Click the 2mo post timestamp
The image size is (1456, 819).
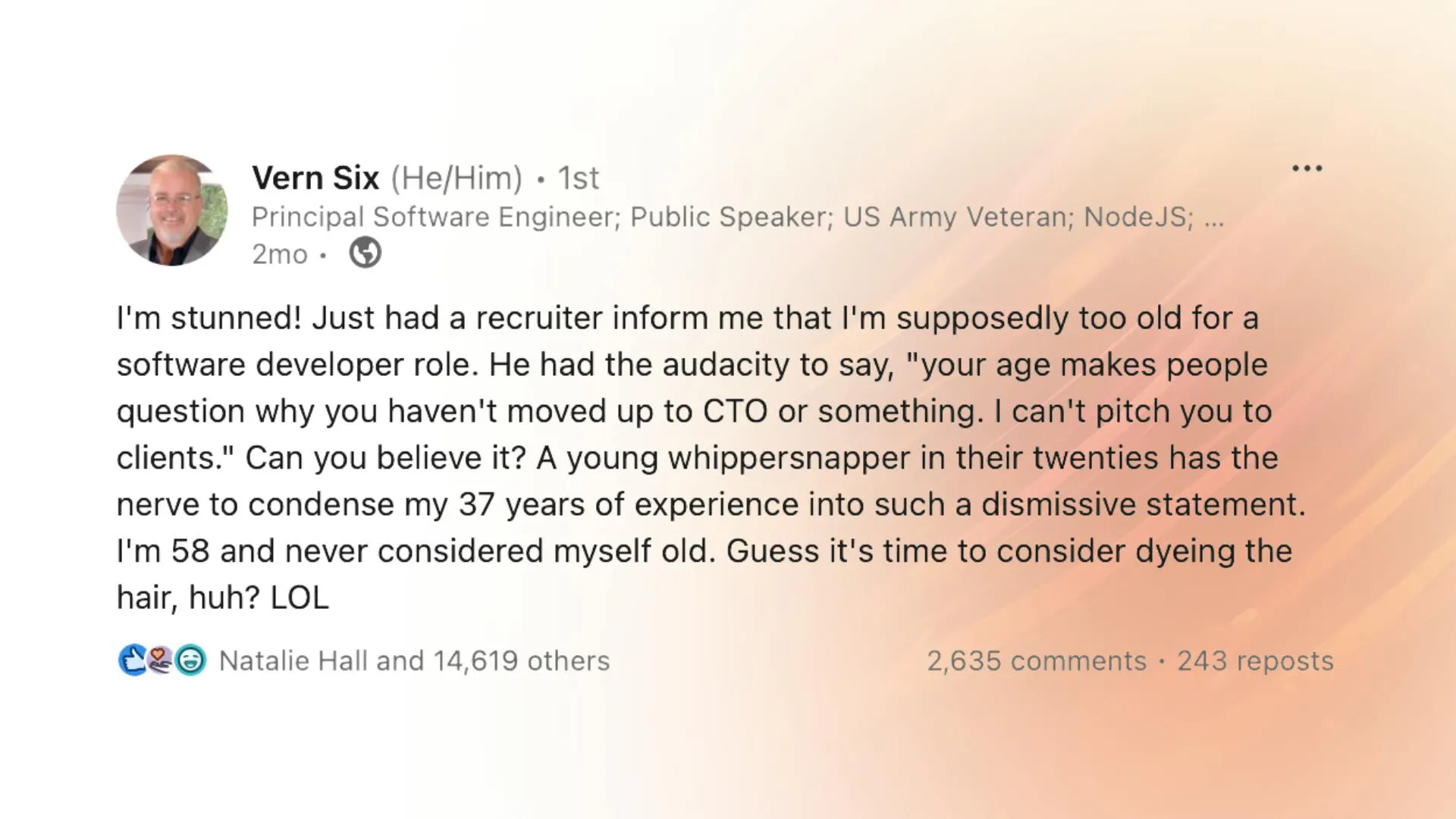point(279,255)
